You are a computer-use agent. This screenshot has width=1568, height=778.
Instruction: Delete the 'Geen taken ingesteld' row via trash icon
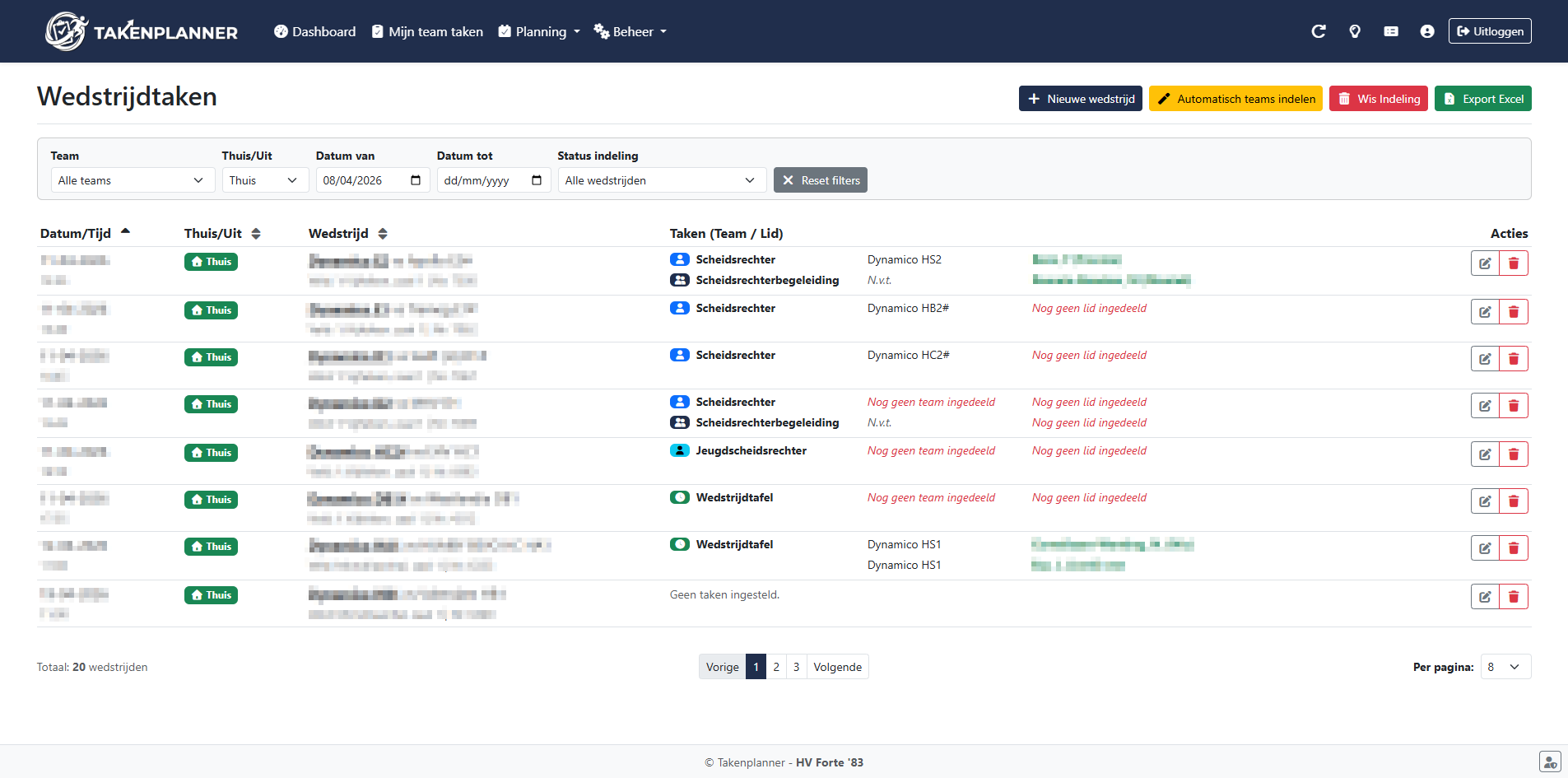click(x=1514, y=596)
